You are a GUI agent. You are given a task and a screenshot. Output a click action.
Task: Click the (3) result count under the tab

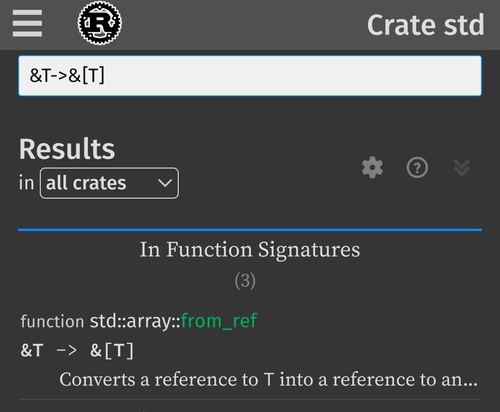pyautogui.click(x=245, y=281)
